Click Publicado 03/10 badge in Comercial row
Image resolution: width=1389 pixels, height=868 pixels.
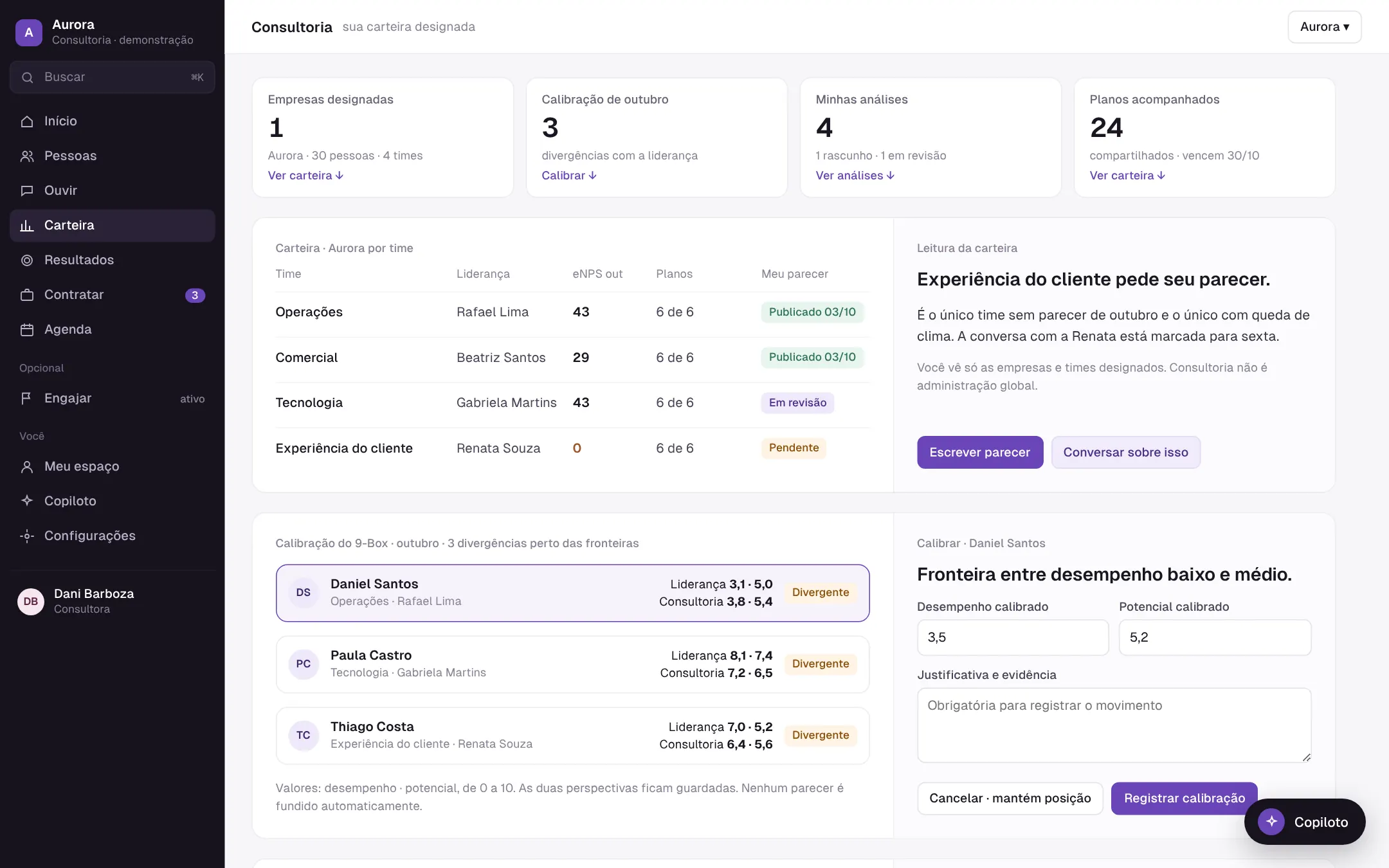pyautogui.click(x=812, y=357)
